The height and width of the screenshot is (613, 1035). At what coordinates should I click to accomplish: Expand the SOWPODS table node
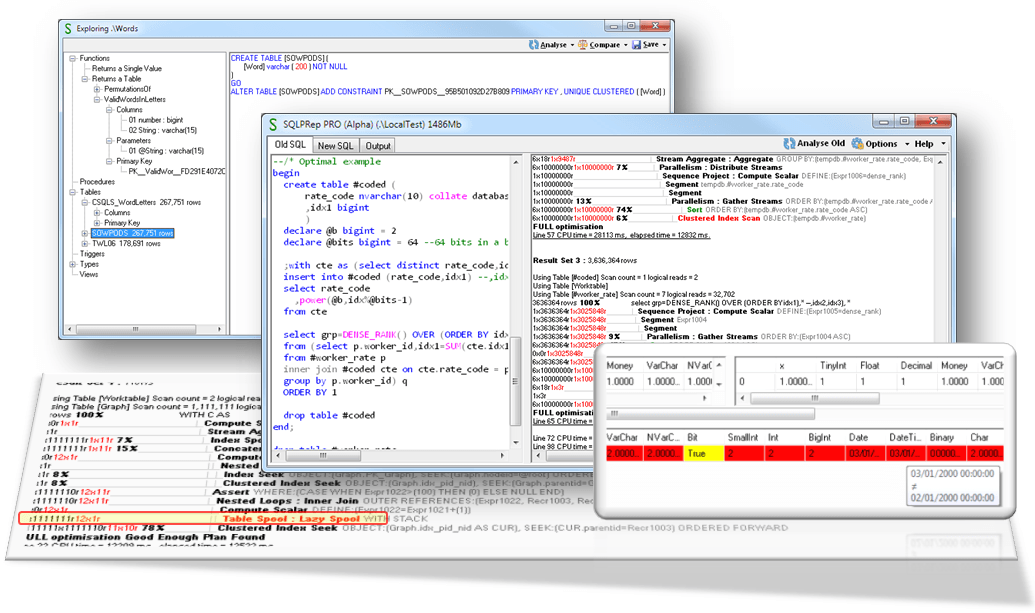(84, 234)
